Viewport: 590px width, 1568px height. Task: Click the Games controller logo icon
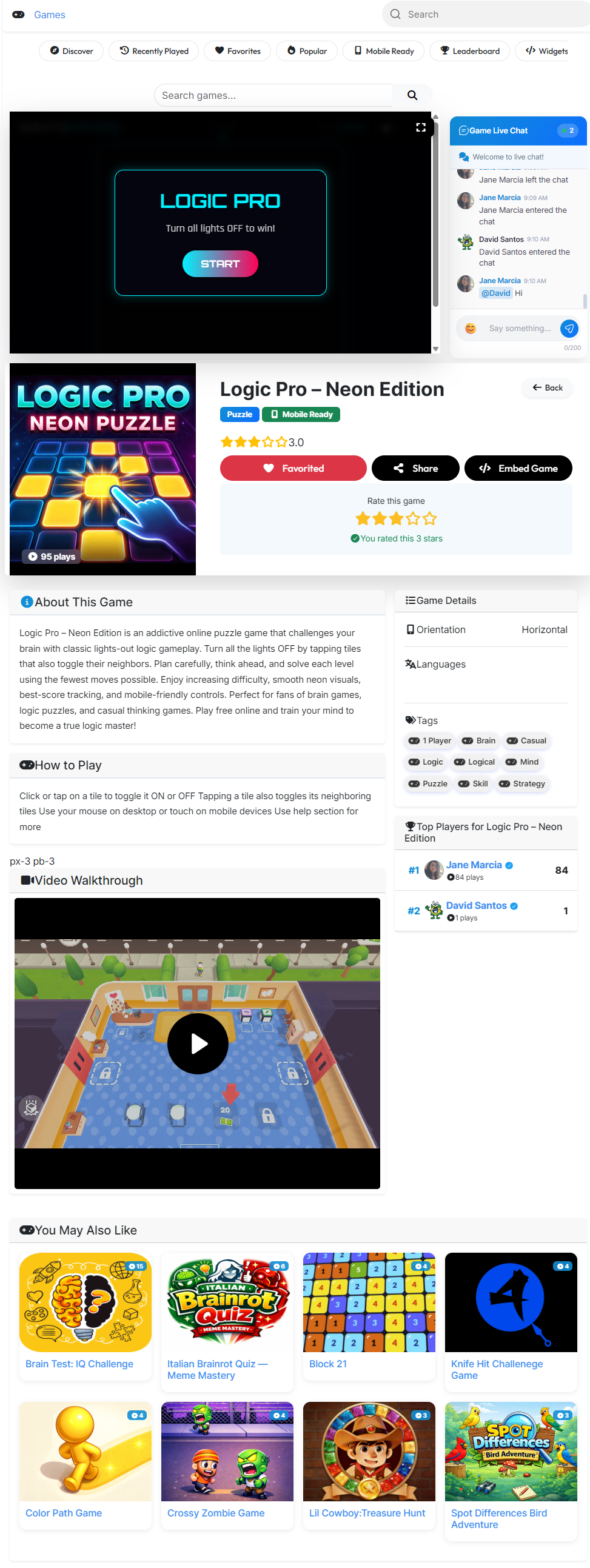[18, 15]
